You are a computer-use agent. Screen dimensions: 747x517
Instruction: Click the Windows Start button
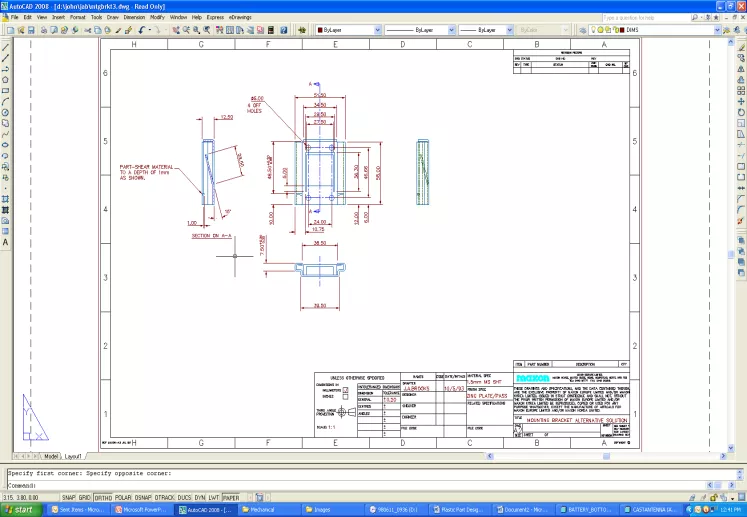(x=22, y=509)
